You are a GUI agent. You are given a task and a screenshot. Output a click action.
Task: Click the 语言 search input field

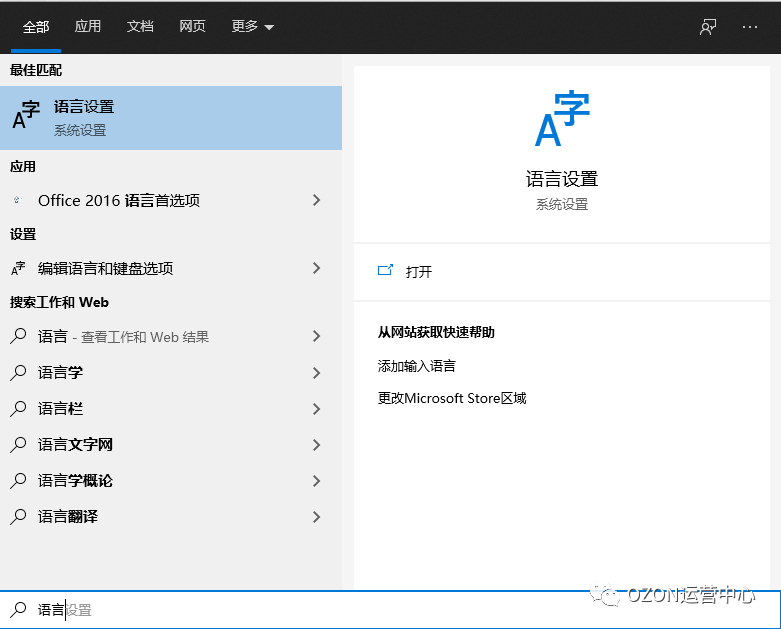390,610
